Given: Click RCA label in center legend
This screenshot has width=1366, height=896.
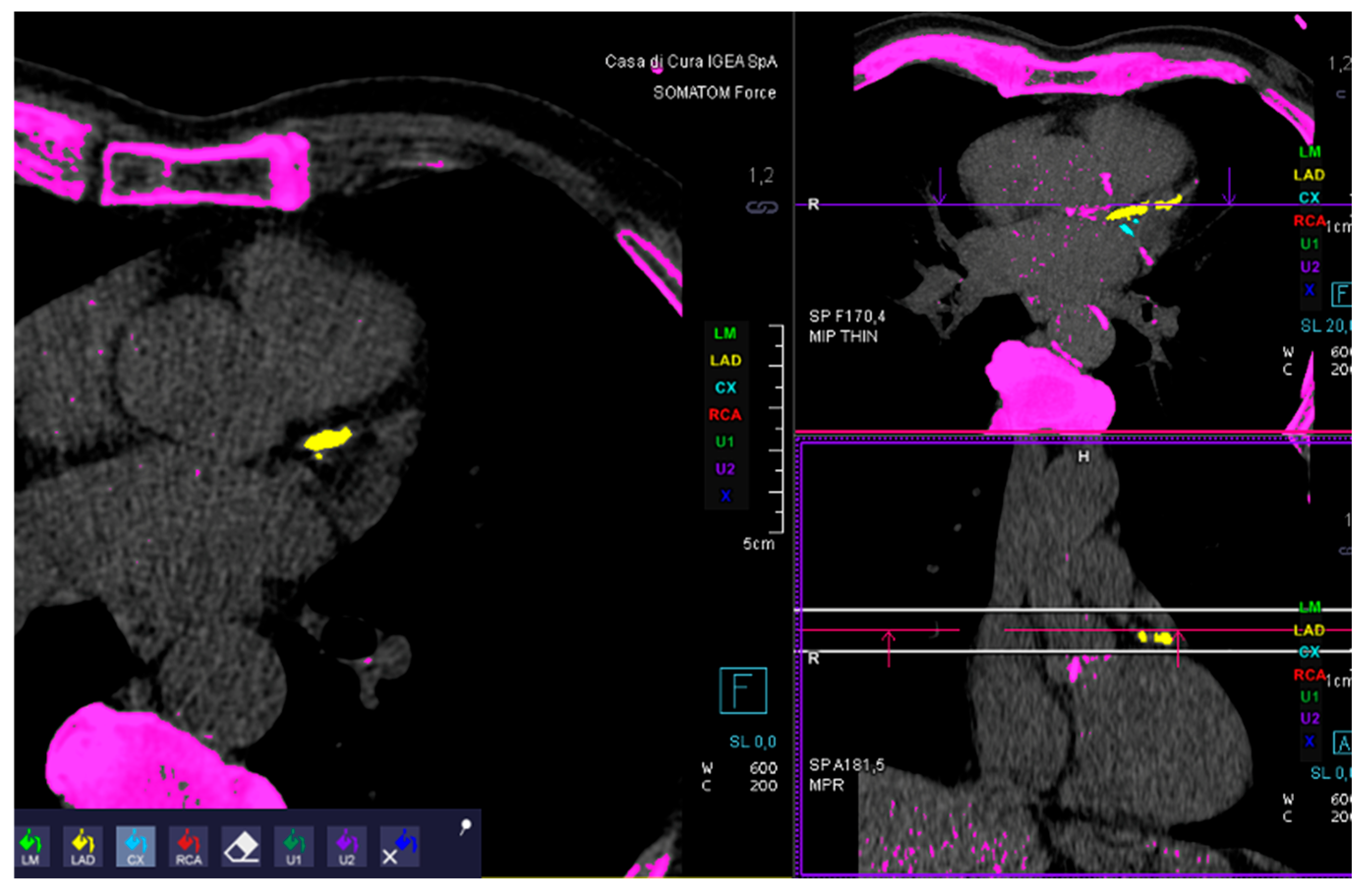Looking at the screenshot, I should click(x=725, y=415).
